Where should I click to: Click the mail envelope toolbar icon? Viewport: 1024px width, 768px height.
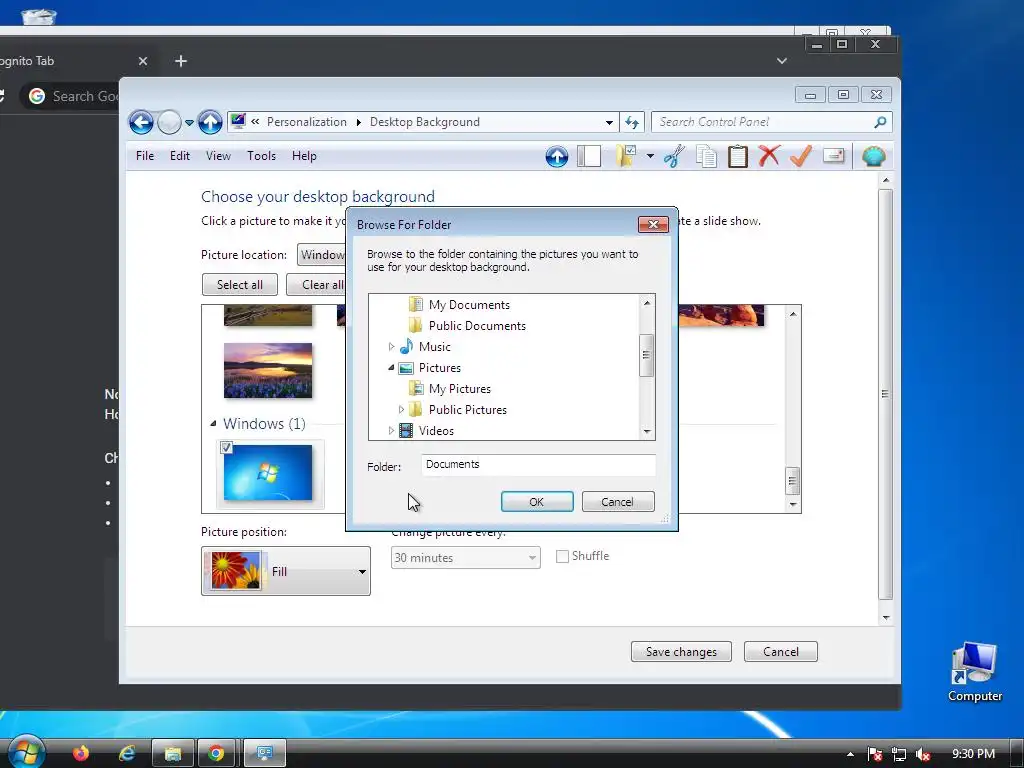tap(834, 155)
